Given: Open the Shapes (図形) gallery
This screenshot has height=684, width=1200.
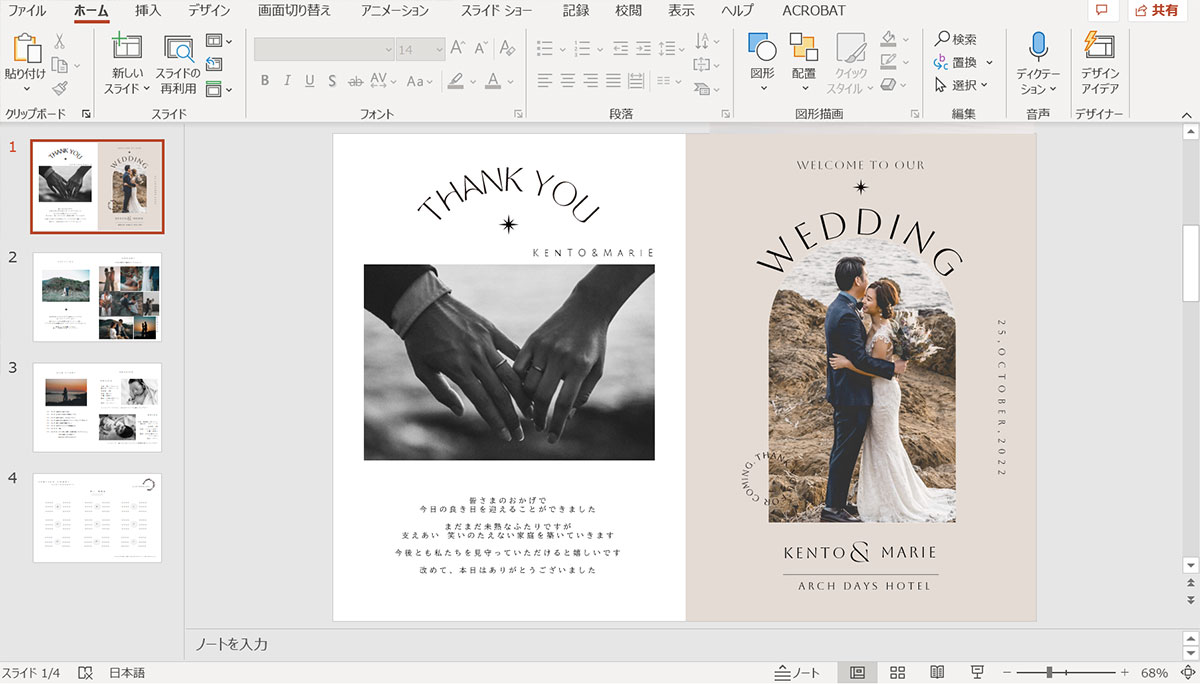Looking at the screenshot, I should 762,47.
